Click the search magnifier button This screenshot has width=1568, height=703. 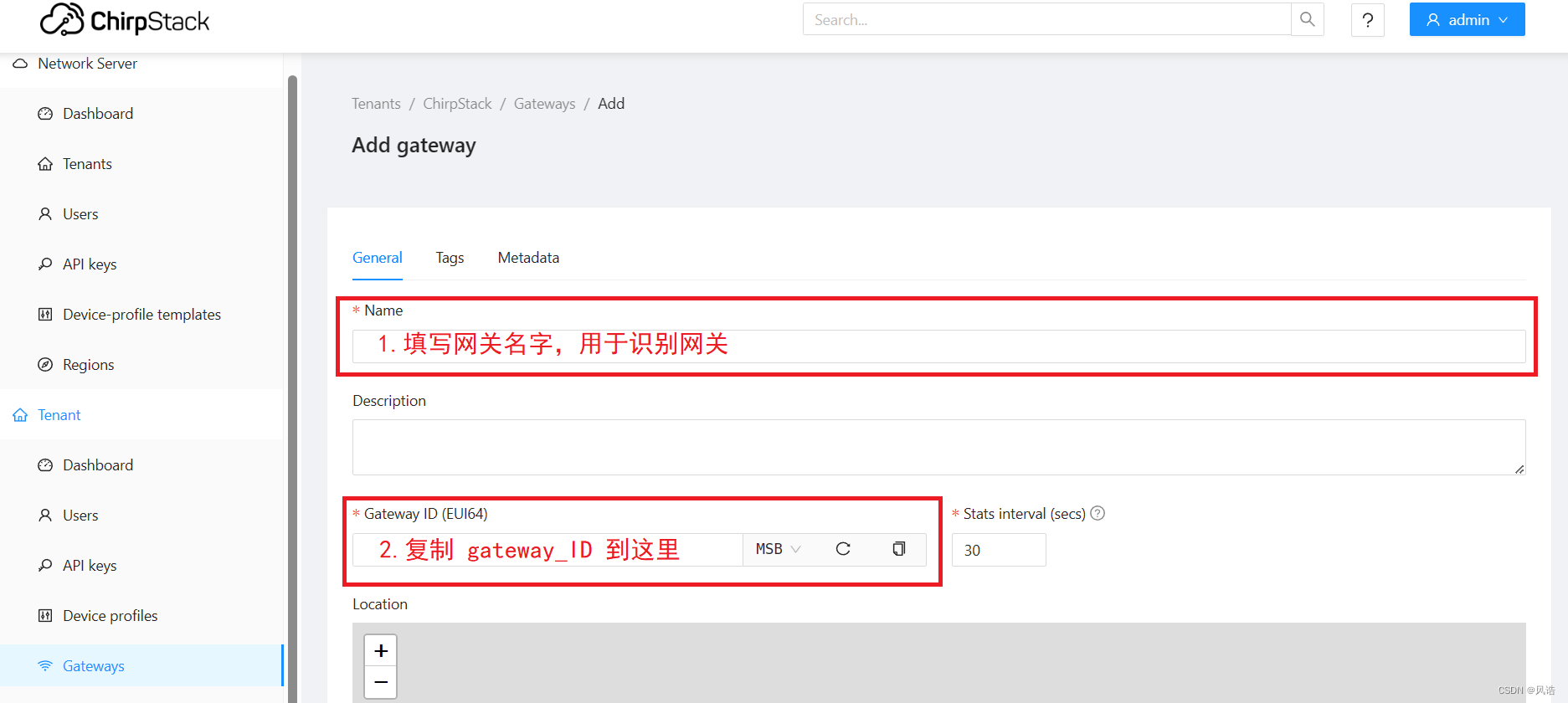point(1308,19)
